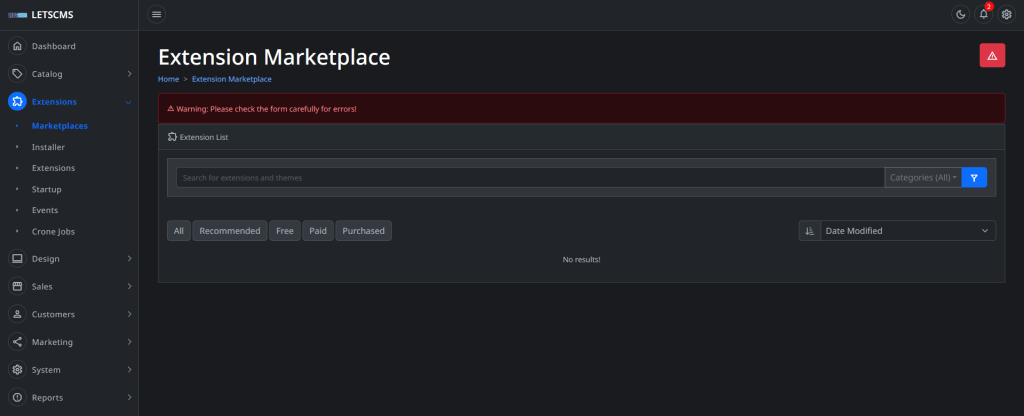Expand the Marketing menu chevron
Screen dimensions: 1024x416
tap(129, 342)
